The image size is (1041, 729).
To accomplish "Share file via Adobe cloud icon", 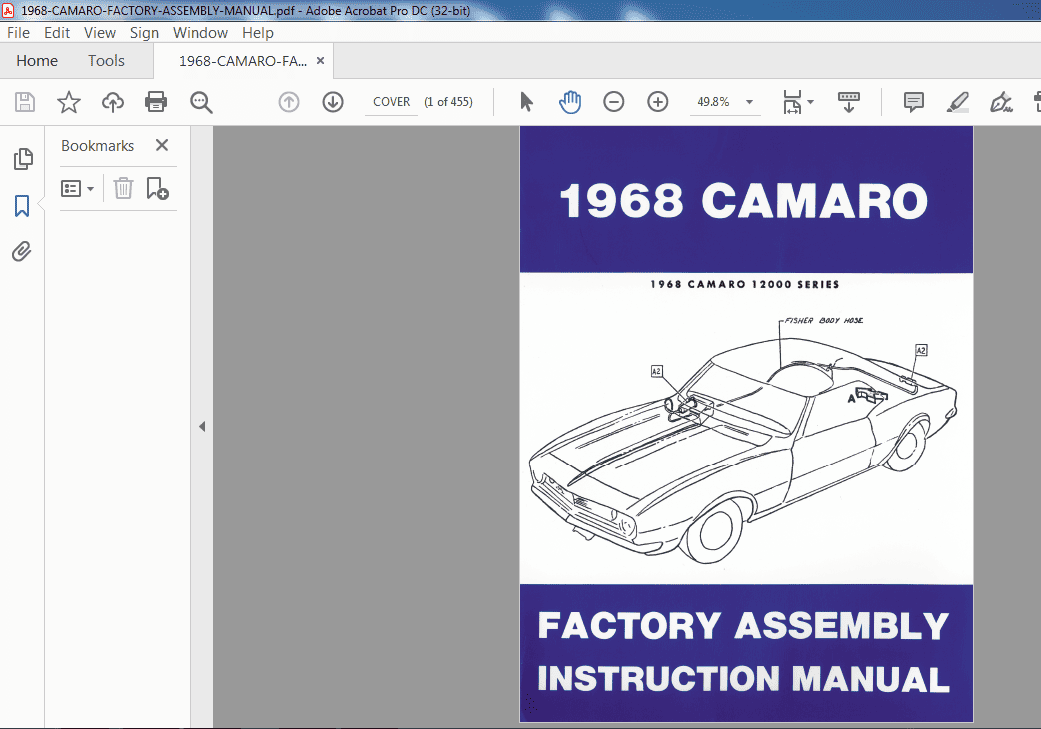I will click(x=112, y=101).
